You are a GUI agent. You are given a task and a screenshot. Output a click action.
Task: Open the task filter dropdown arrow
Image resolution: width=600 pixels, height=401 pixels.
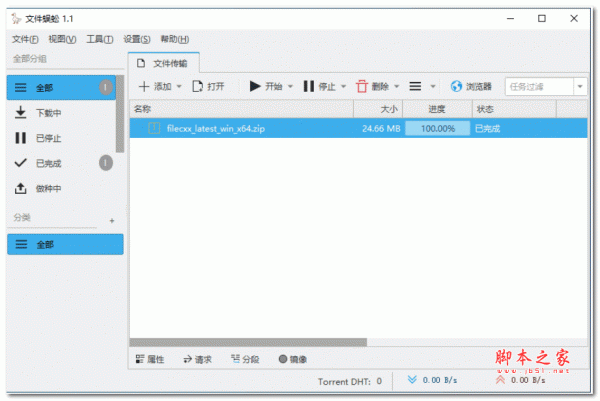tap(580, 86)
